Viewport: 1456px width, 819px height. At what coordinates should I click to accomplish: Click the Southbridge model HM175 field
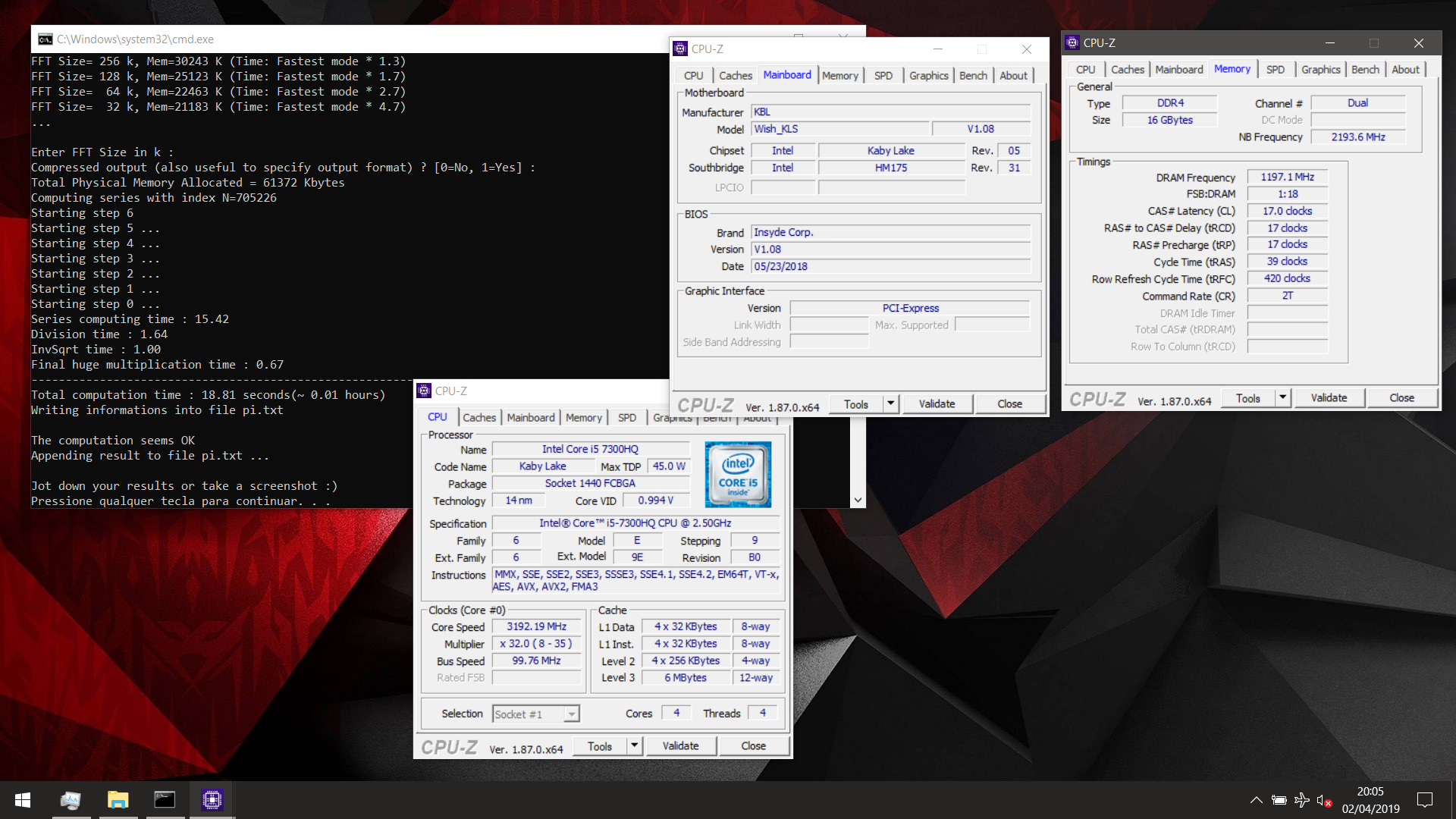890,168
